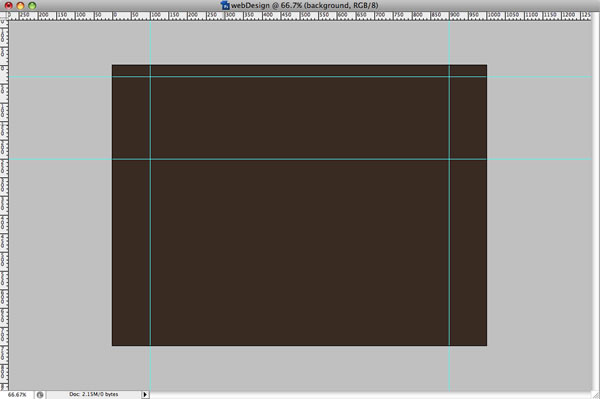Click the vertical ruler on left edge
The width and height of the screenshot is (600, 399).
click(4, 205)
